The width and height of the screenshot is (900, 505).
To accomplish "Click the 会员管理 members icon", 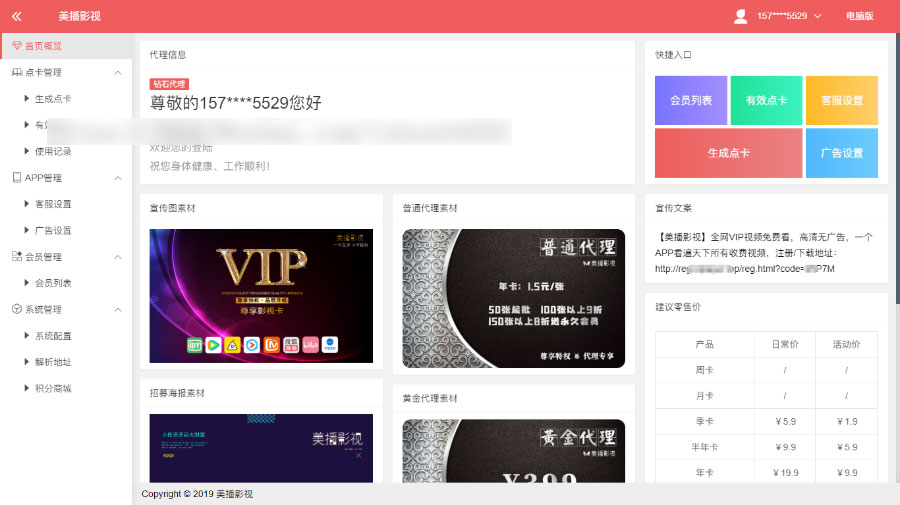I will [17, 257].
